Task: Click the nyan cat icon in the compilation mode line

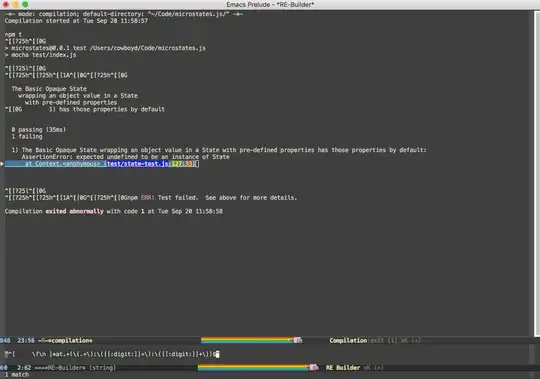Action: tap(298, 340)
